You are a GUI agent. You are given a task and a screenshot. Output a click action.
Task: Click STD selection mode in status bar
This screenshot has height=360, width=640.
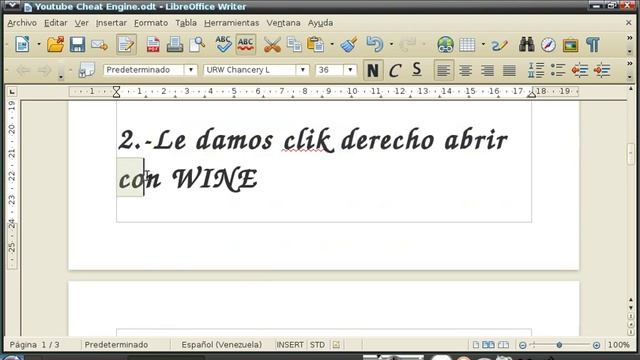[317, 345]
